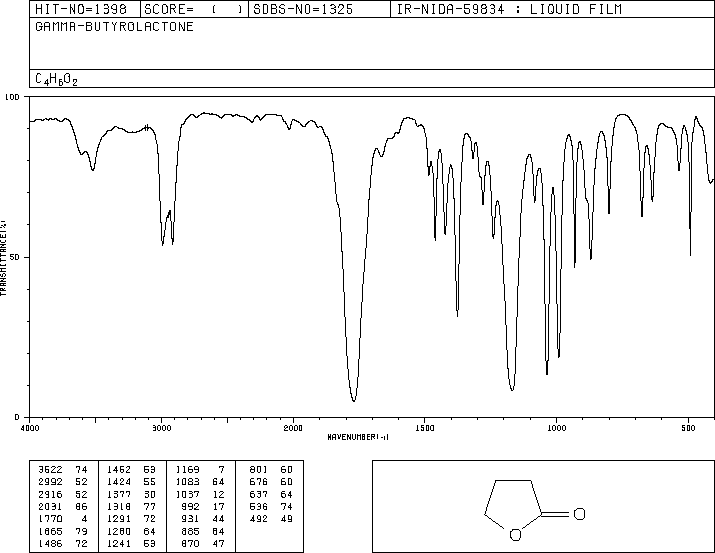The width and height of the screenshot is (715, 553).
Task: Select the 801 peak table entry
Action: point(271,470)
